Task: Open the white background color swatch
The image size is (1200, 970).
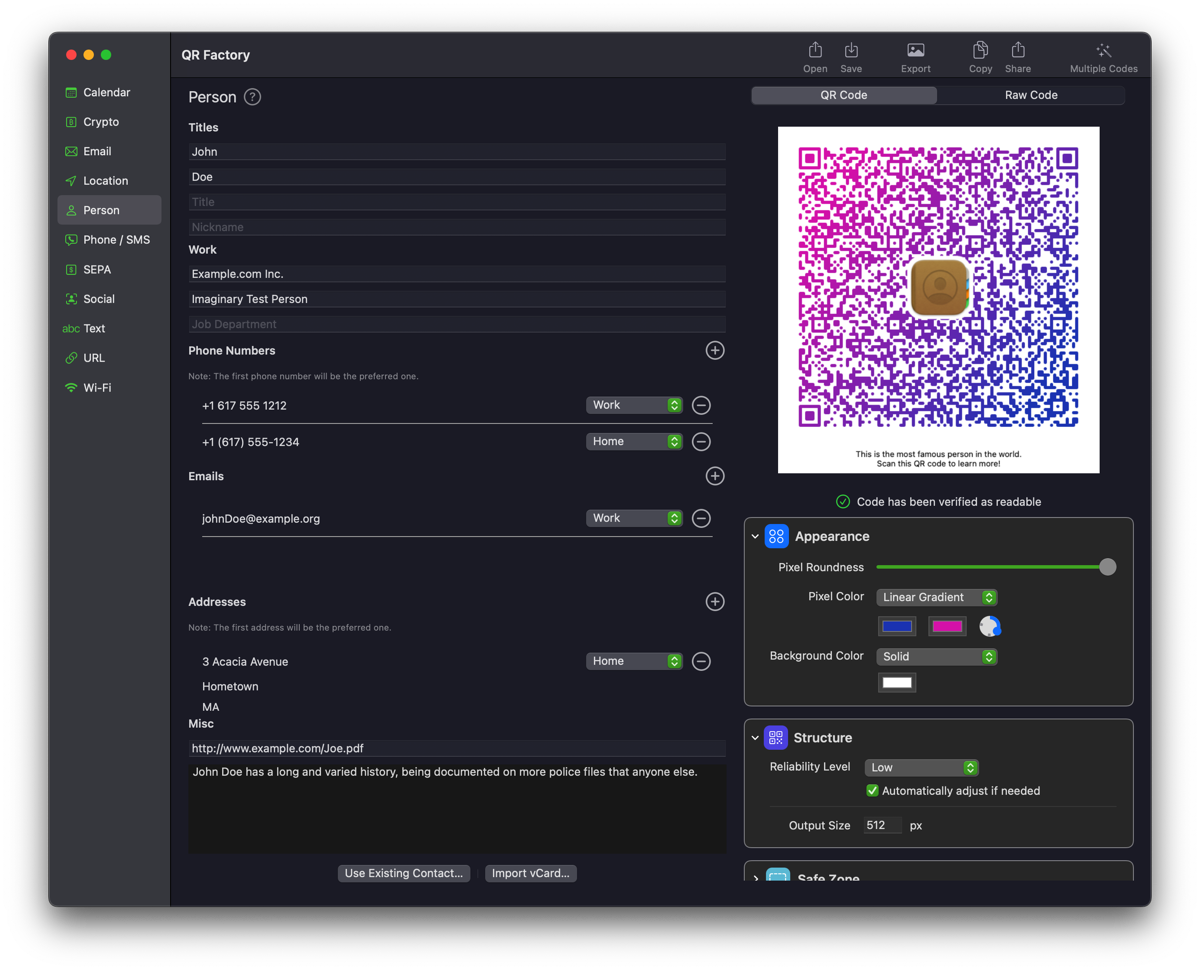Action: (897, 683)
